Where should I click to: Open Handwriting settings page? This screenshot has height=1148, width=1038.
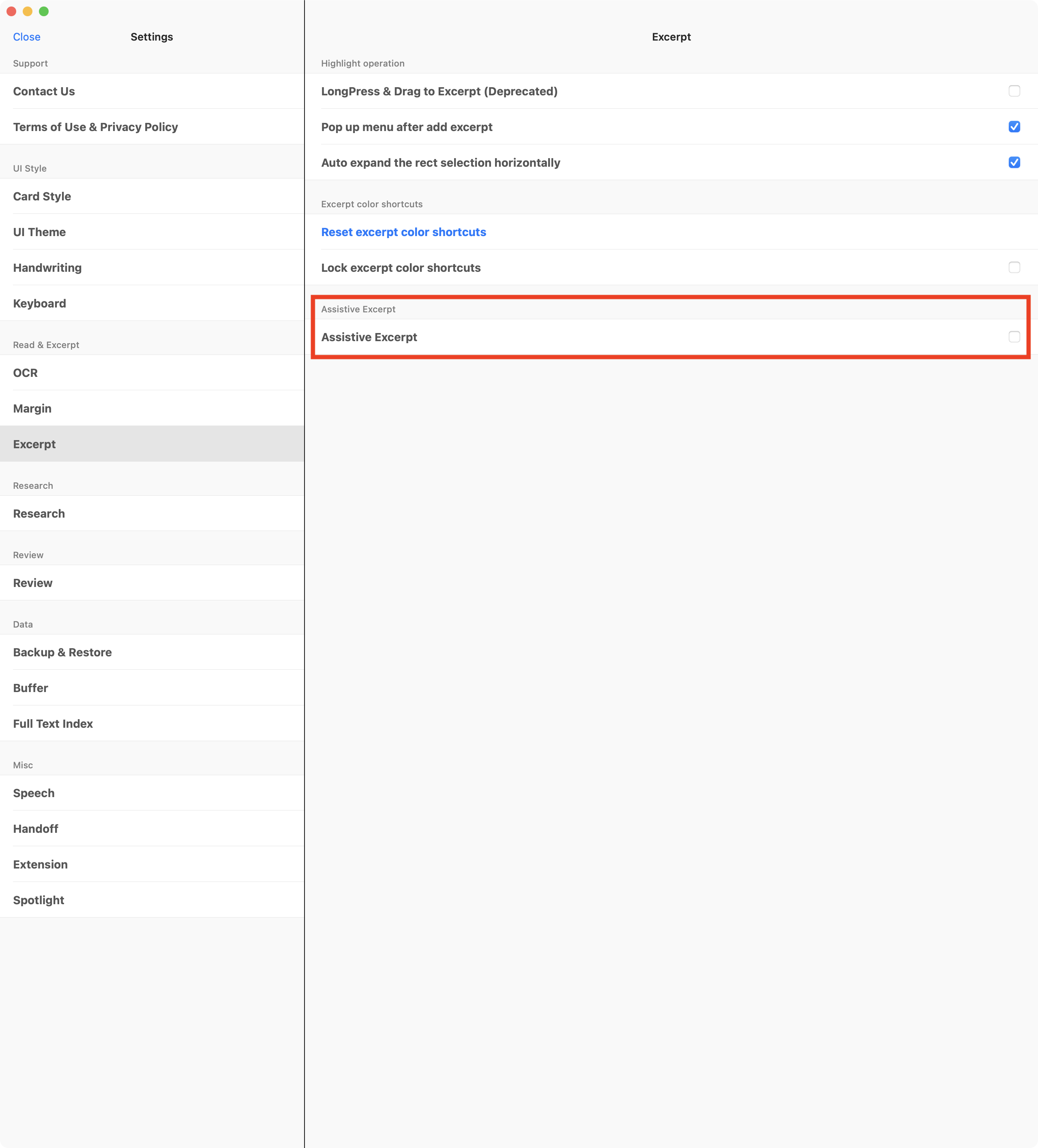coord(47,268)
